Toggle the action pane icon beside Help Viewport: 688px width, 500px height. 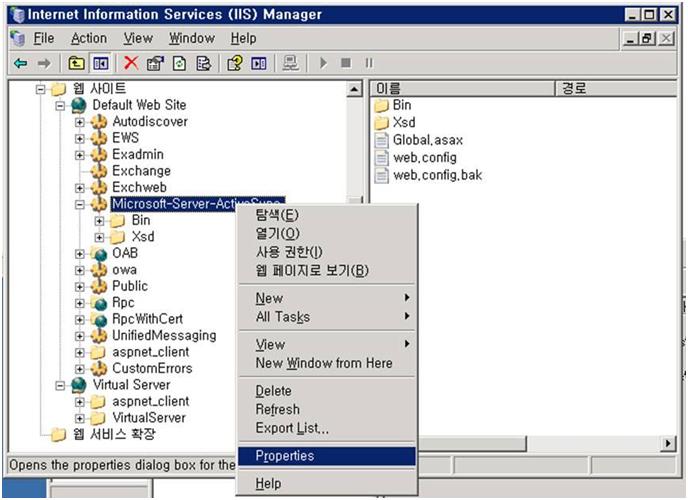click(x=258, y=64)
